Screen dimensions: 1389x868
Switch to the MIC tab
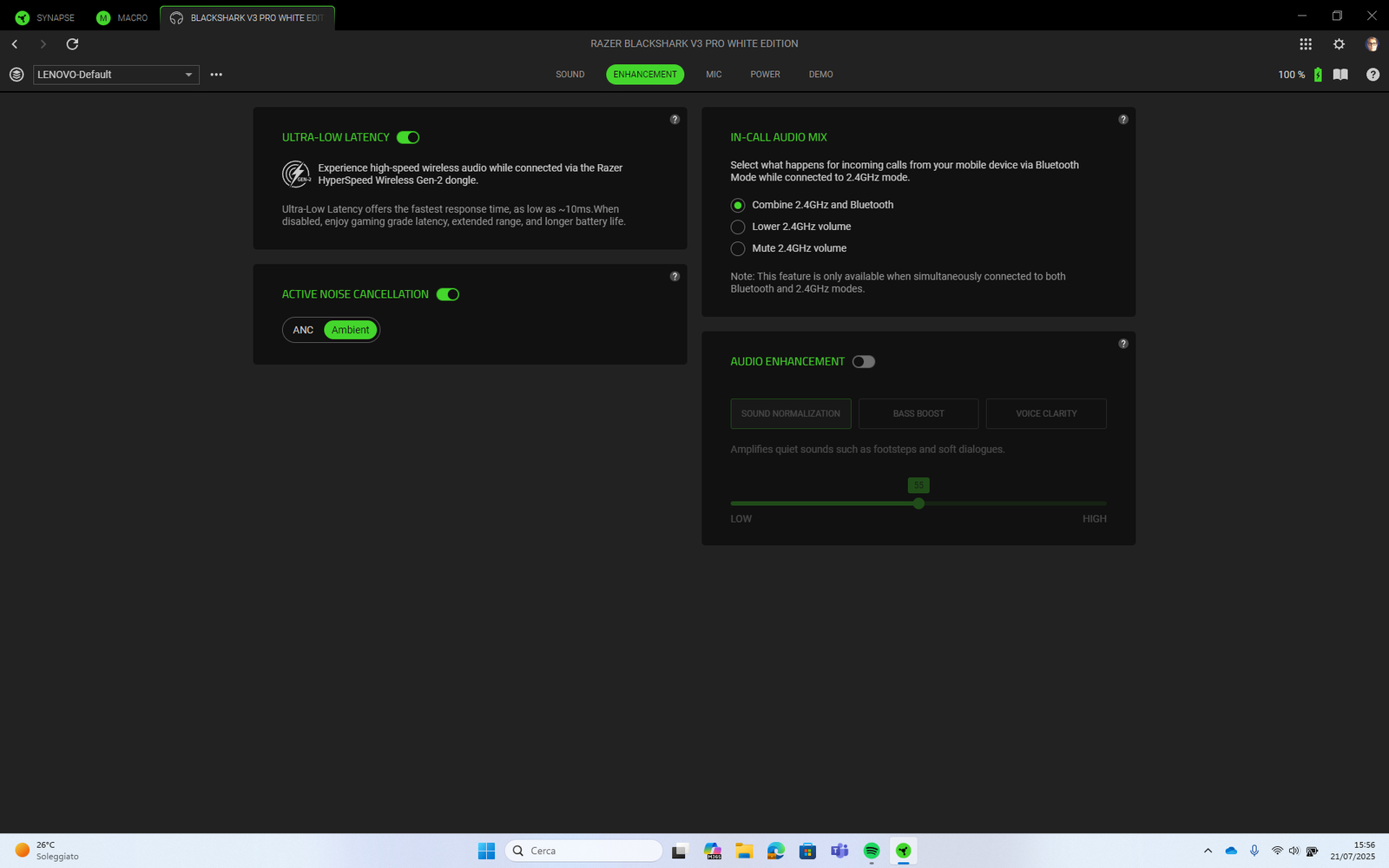[x=714, y=75]
